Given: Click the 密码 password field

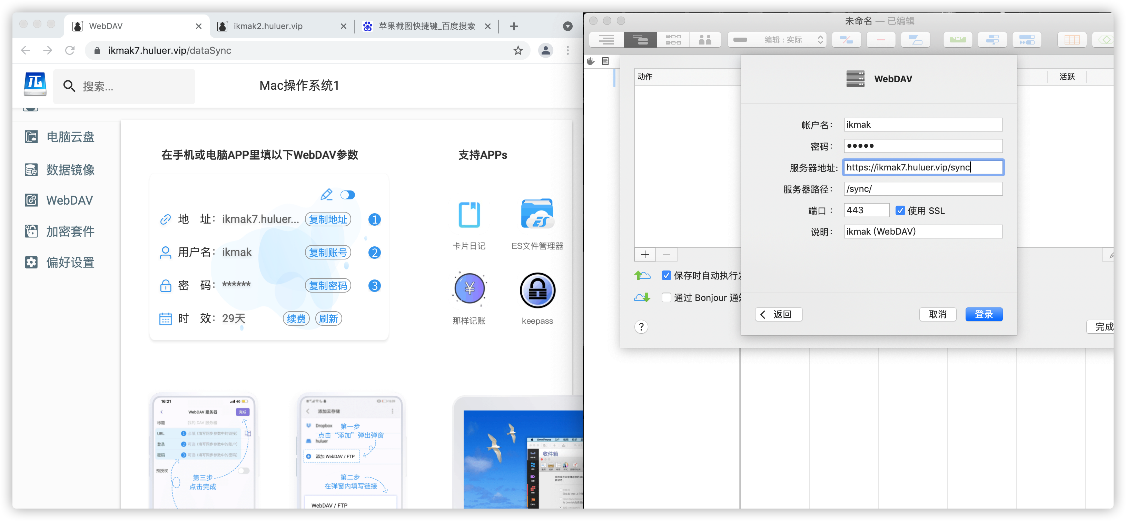Looking at the screenshot, I should point(922,146).
